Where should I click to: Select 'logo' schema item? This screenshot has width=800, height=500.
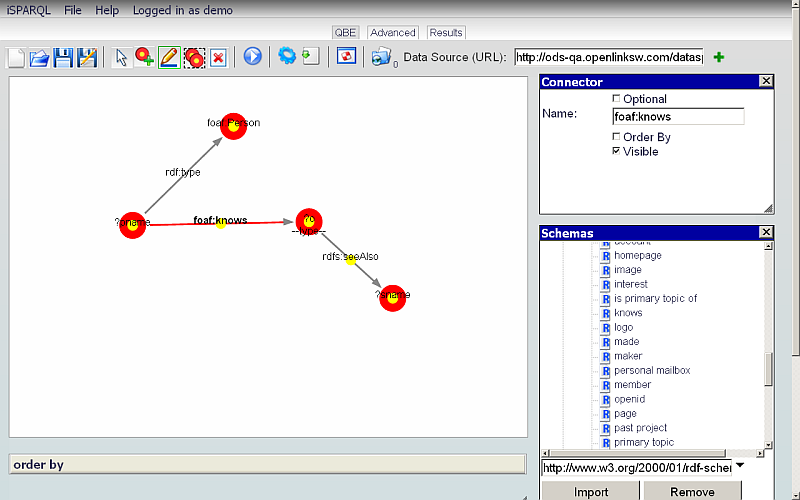click(x=623, y=327)
